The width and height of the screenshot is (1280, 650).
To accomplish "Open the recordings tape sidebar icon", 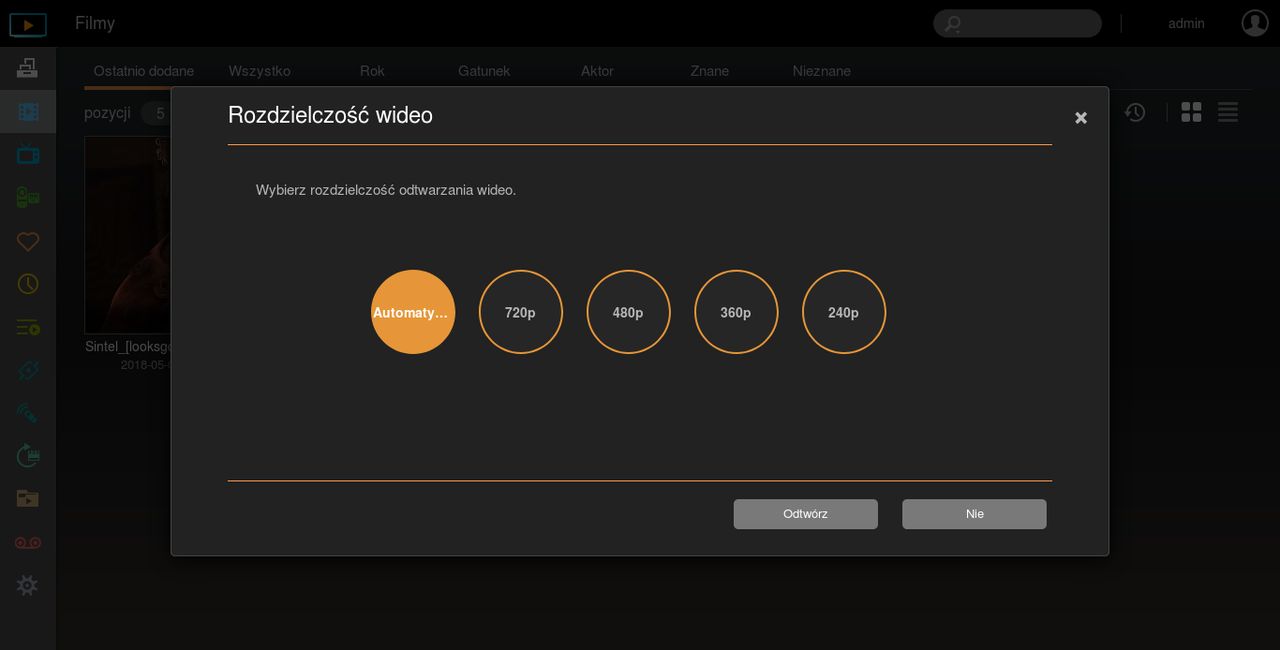I will coord(28,542).
